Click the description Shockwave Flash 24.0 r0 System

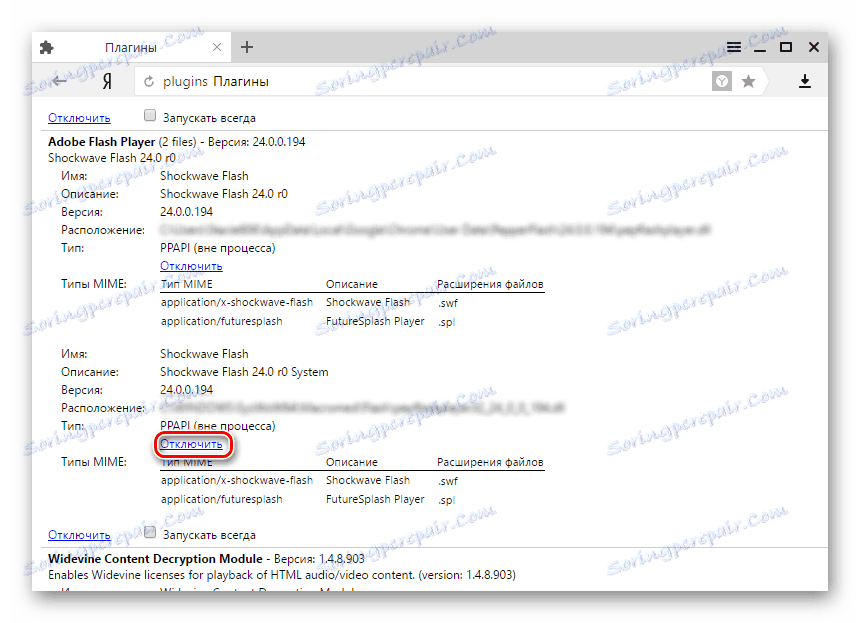click(244, 372)
